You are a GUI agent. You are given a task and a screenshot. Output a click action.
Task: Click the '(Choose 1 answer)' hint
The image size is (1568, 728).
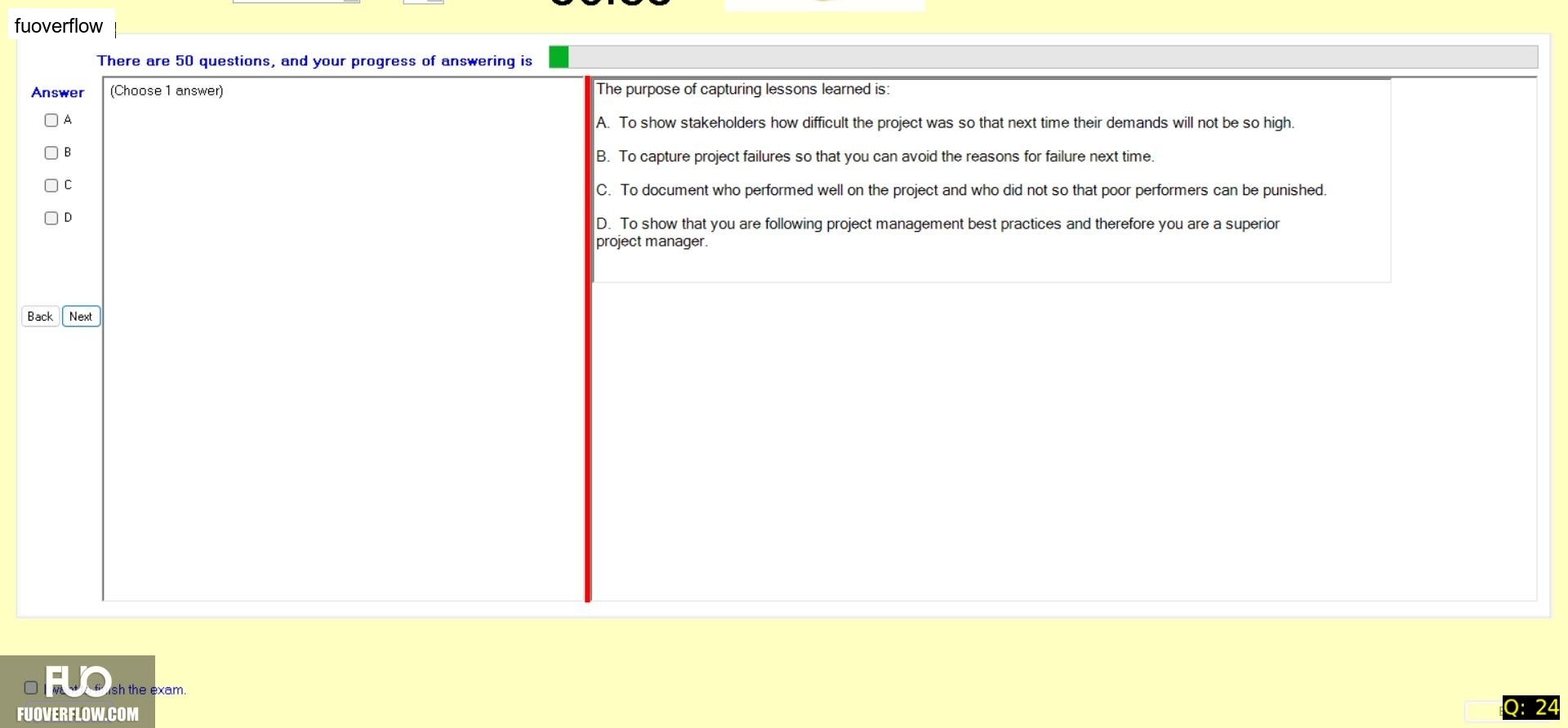(167, 91)
